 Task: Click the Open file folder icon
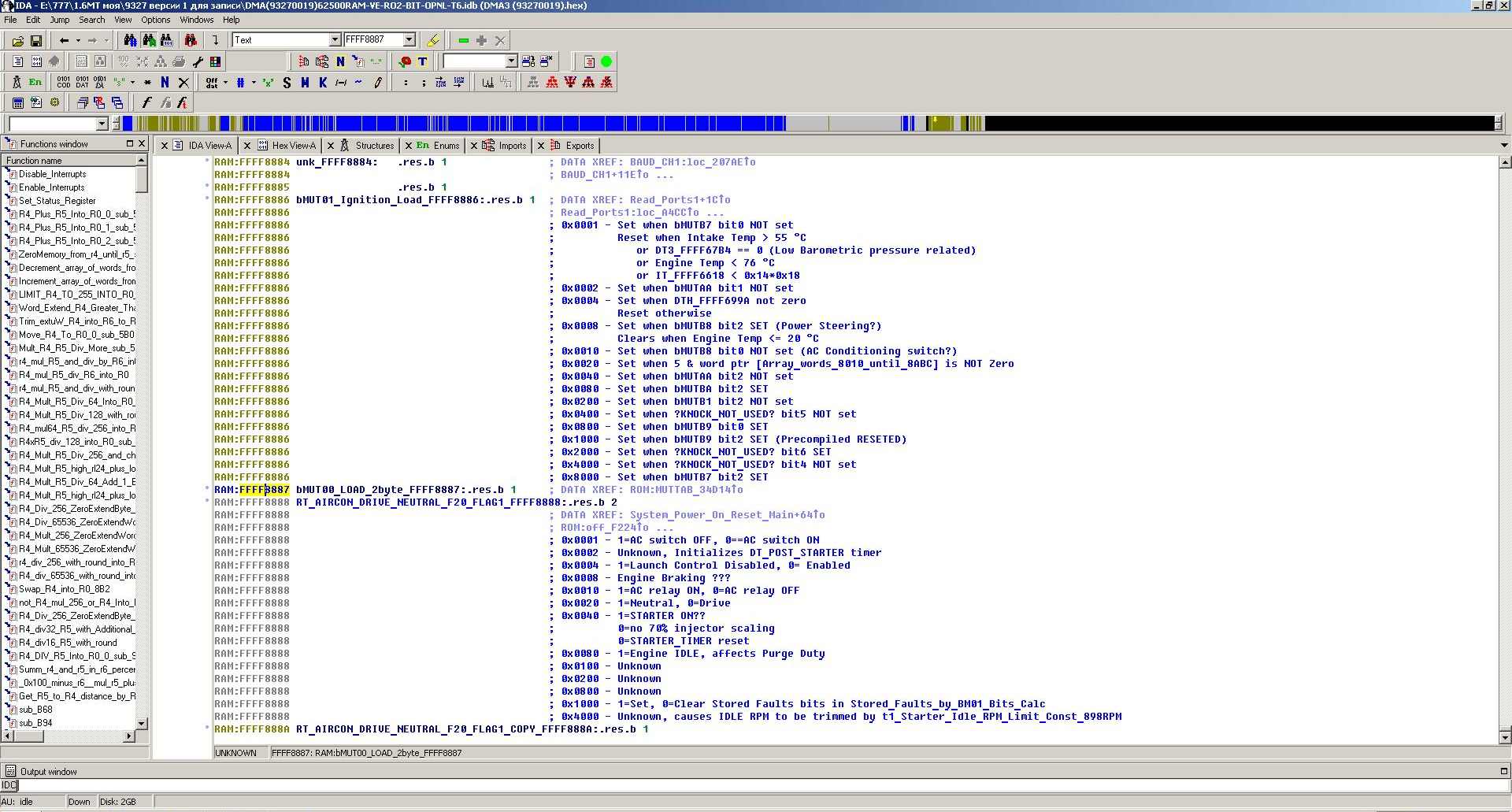pos(17,40)
